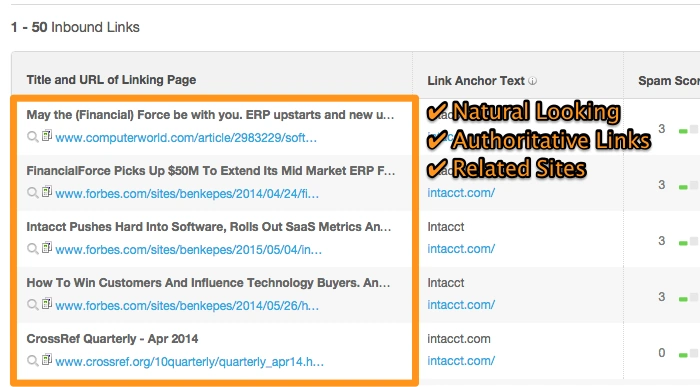Click the page icon beside forbes.com 2015/05/04 URL
The height and width of the screenshot is (387, 700).
click(x=47, y=247)
